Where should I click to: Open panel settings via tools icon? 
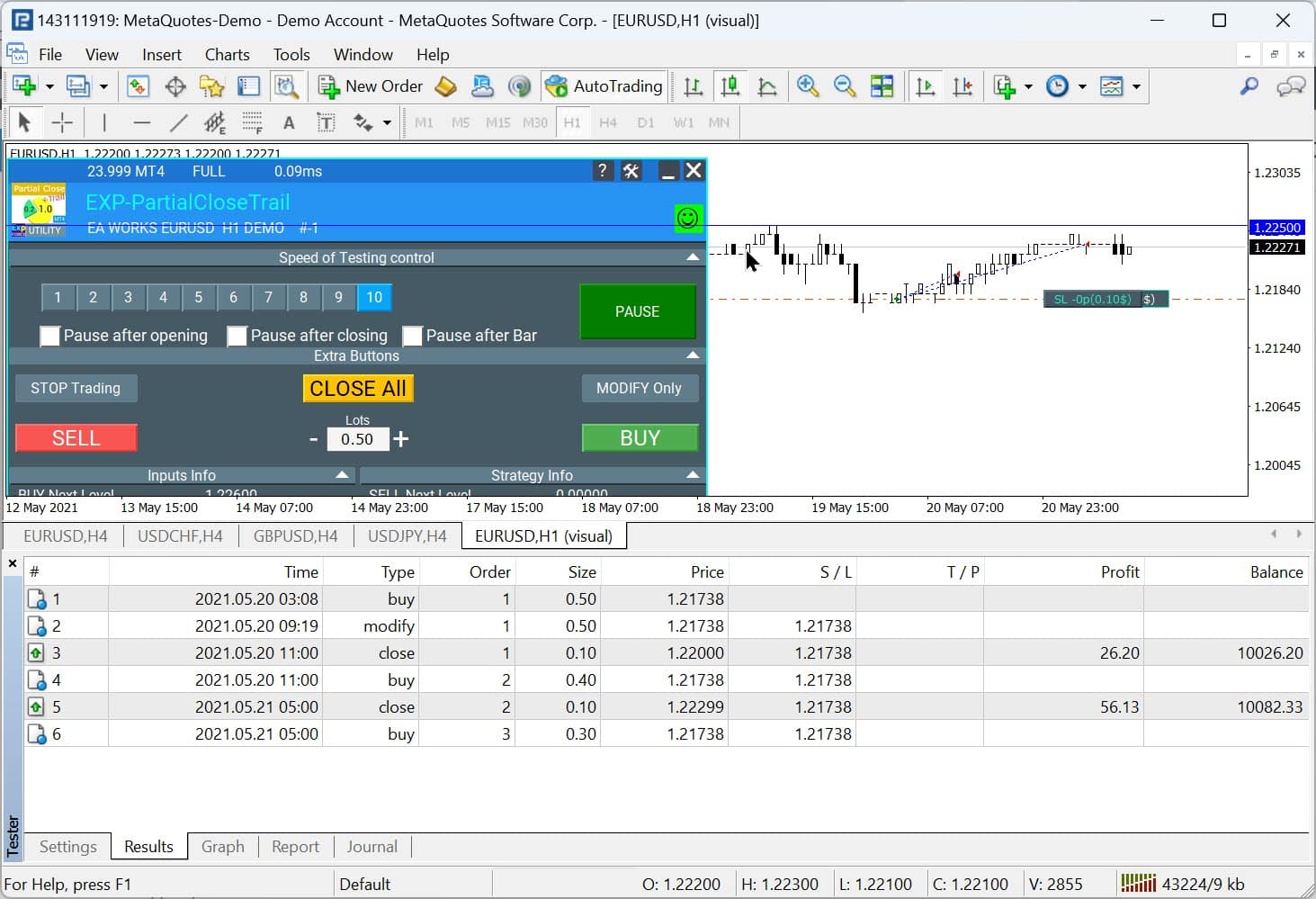(x=631, y=171)
